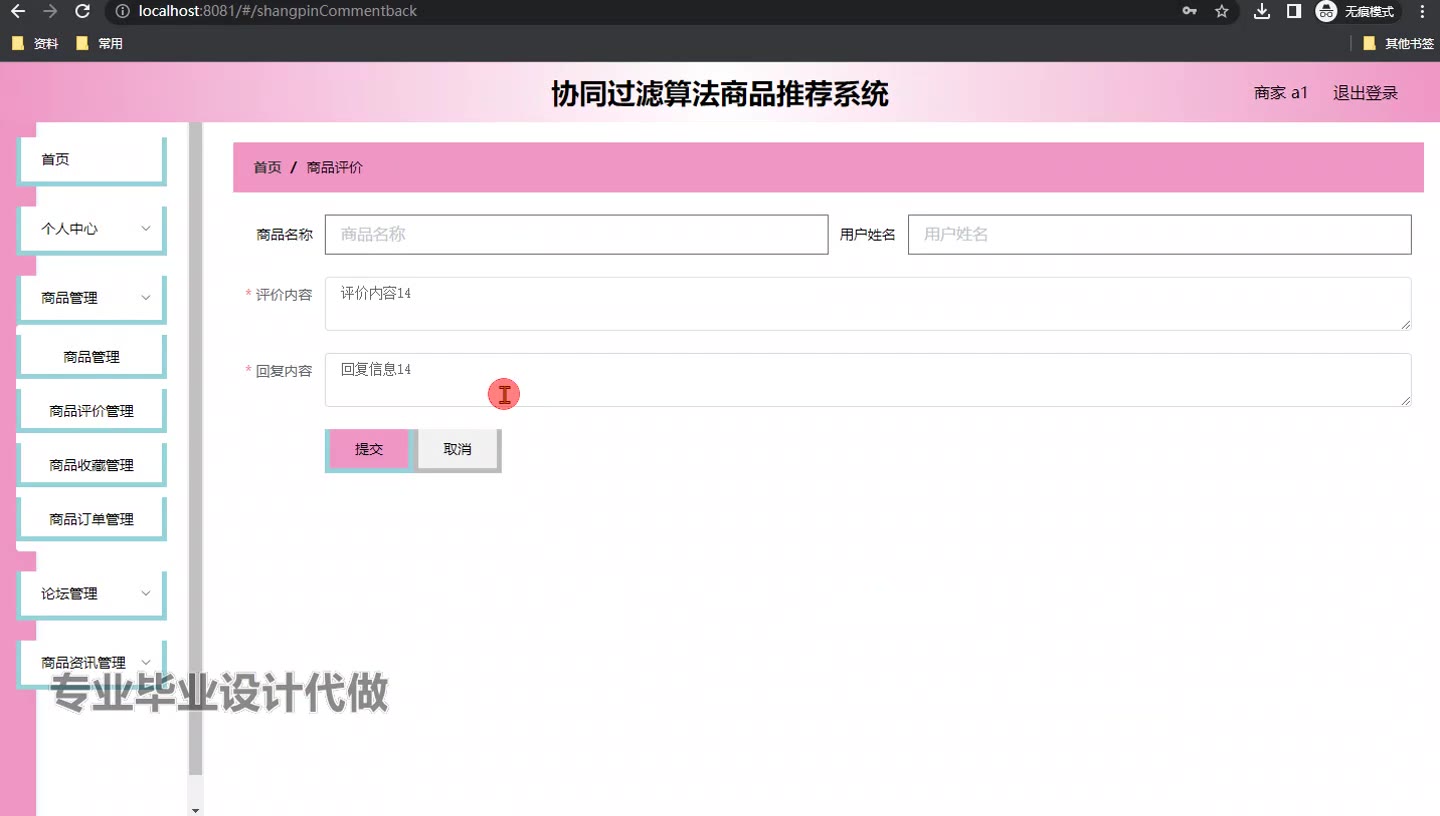Go to 首页 in the sidebar
Image resolution: width=1440 pixels, height=816 pixels.
click(92, 160)
